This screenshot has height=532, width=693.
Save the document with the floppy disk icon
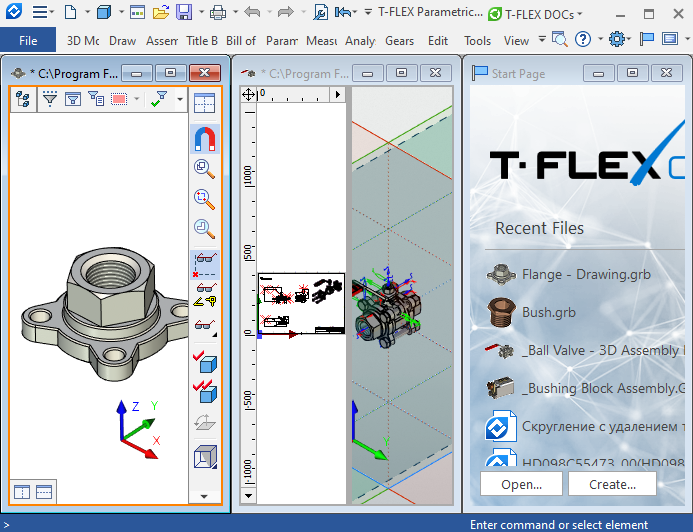click(x=184, y=12)
